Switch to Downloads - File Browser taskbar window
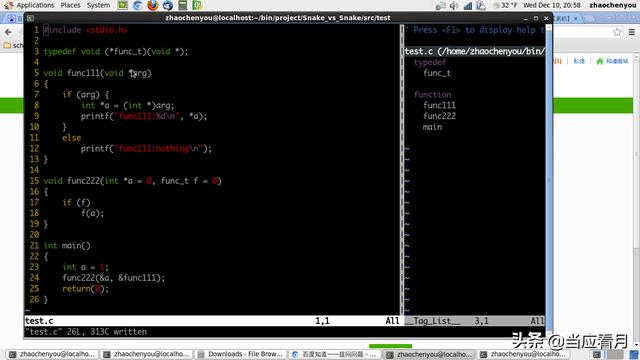Viewport: 640px width, 360px height. click(241, 354)
